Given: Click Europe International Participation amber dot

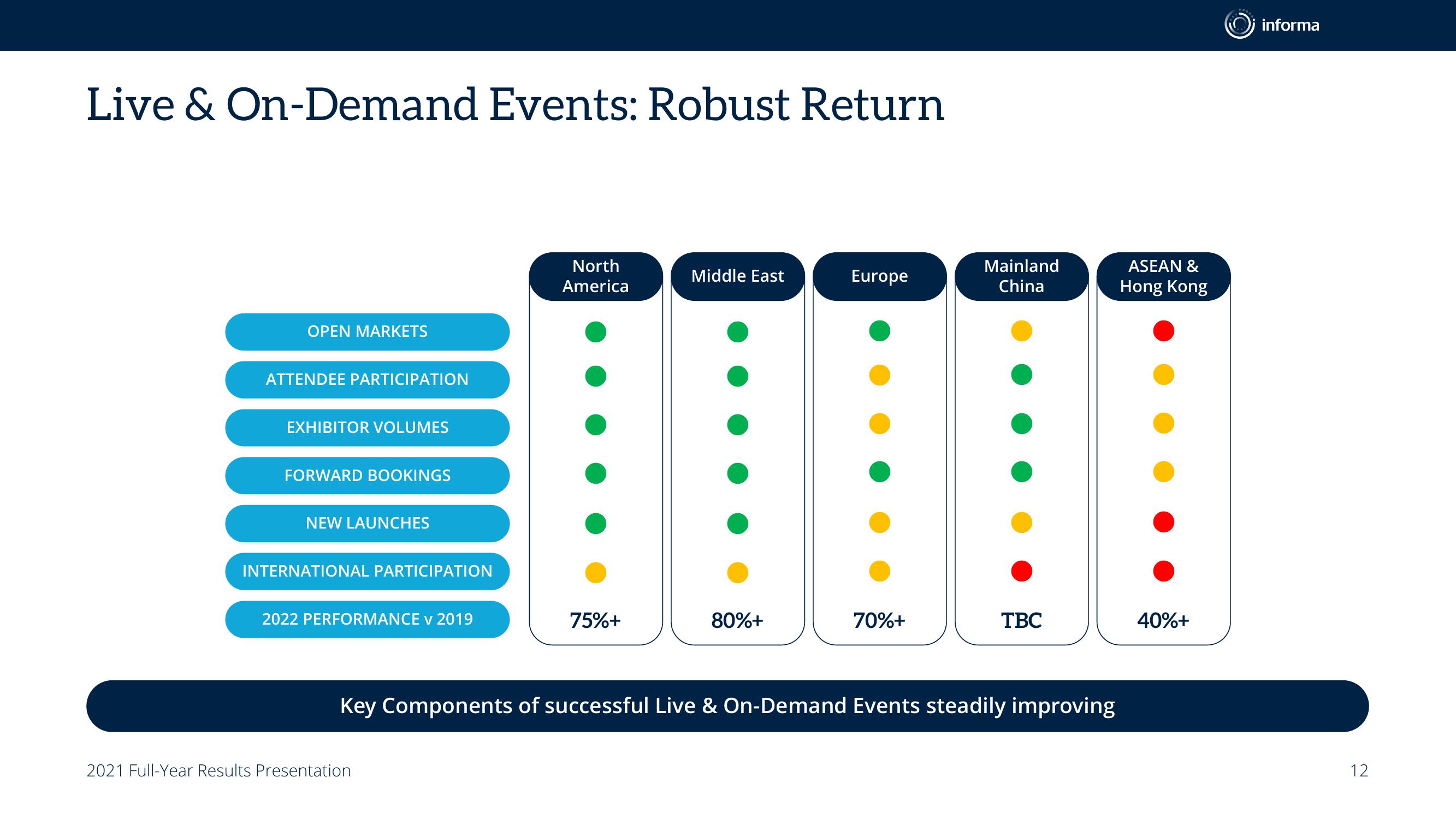Looking at the screenshot, I should point(879,571).
